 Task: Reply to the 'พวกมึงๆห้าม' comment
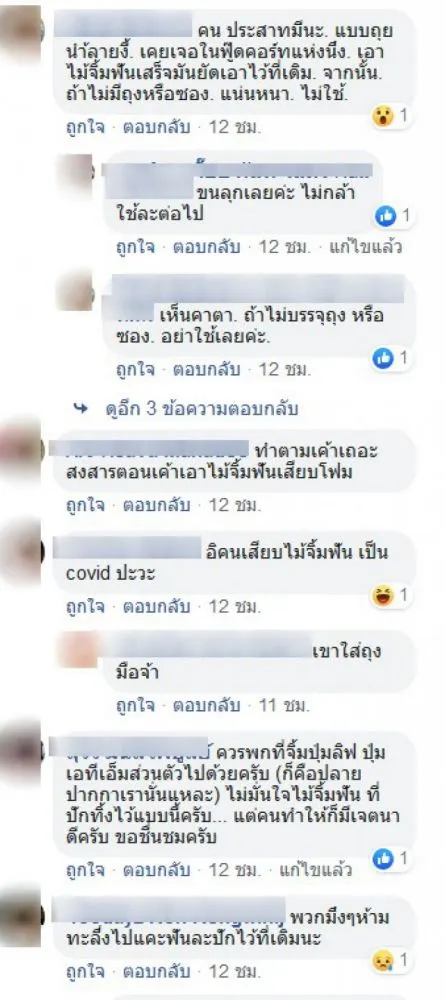click(x=156, y=971)
